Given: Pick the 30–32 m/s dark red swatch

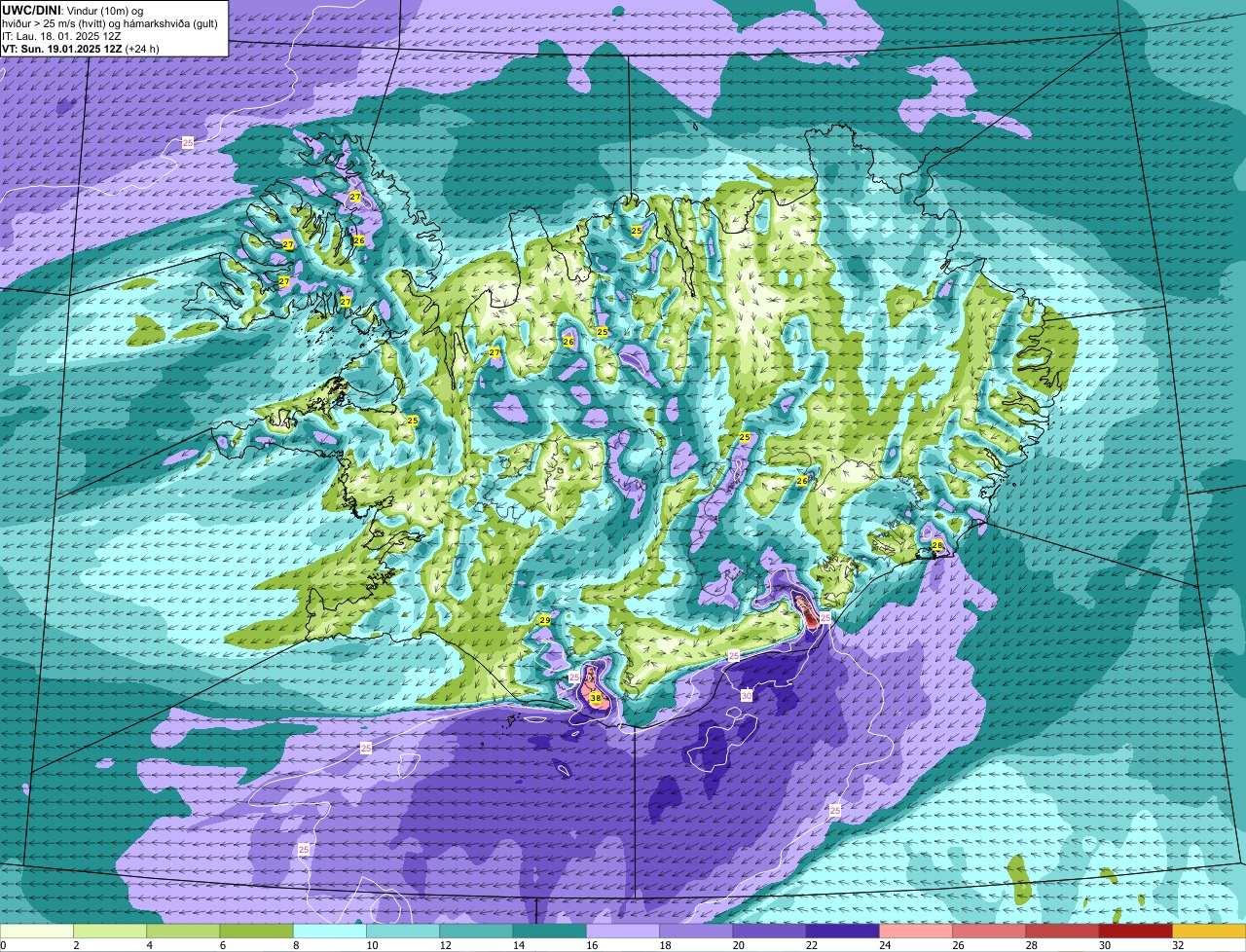Looking at the screenshot, I should pyautogui.click(x=1136, y=931).
